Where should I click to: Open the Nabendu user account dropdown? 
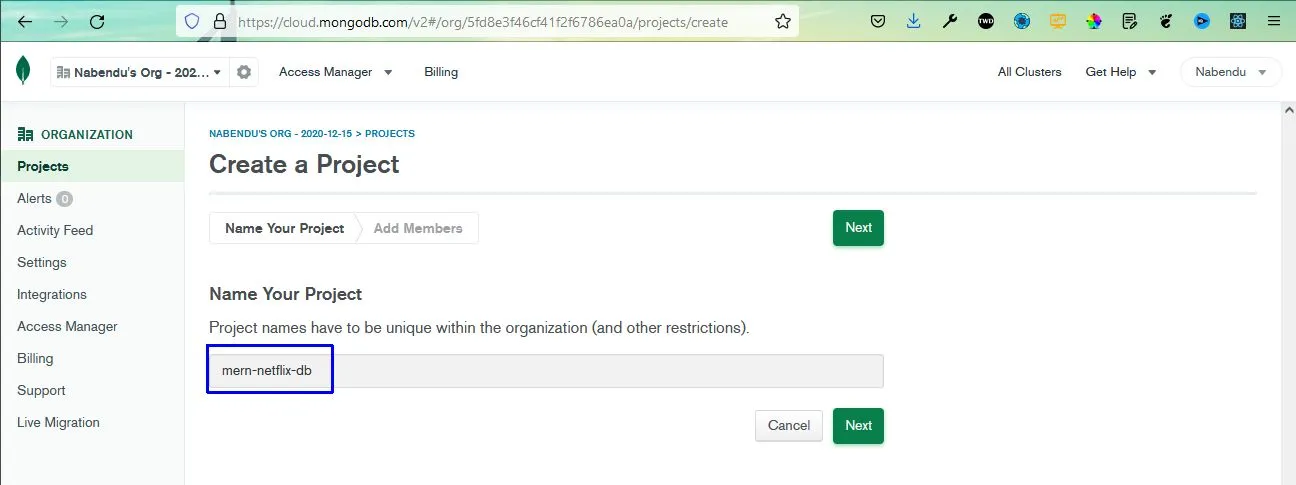1231,72
